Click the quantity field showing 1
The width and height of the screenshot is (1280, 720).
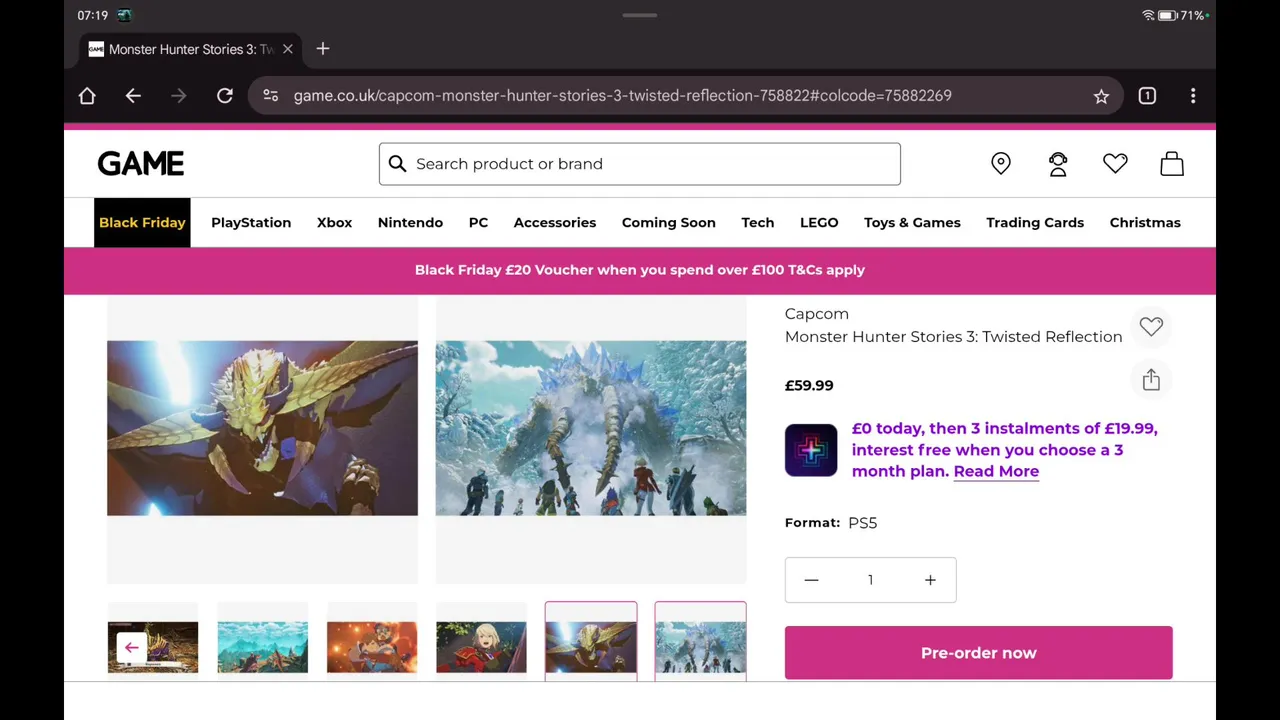pos(870,580)
